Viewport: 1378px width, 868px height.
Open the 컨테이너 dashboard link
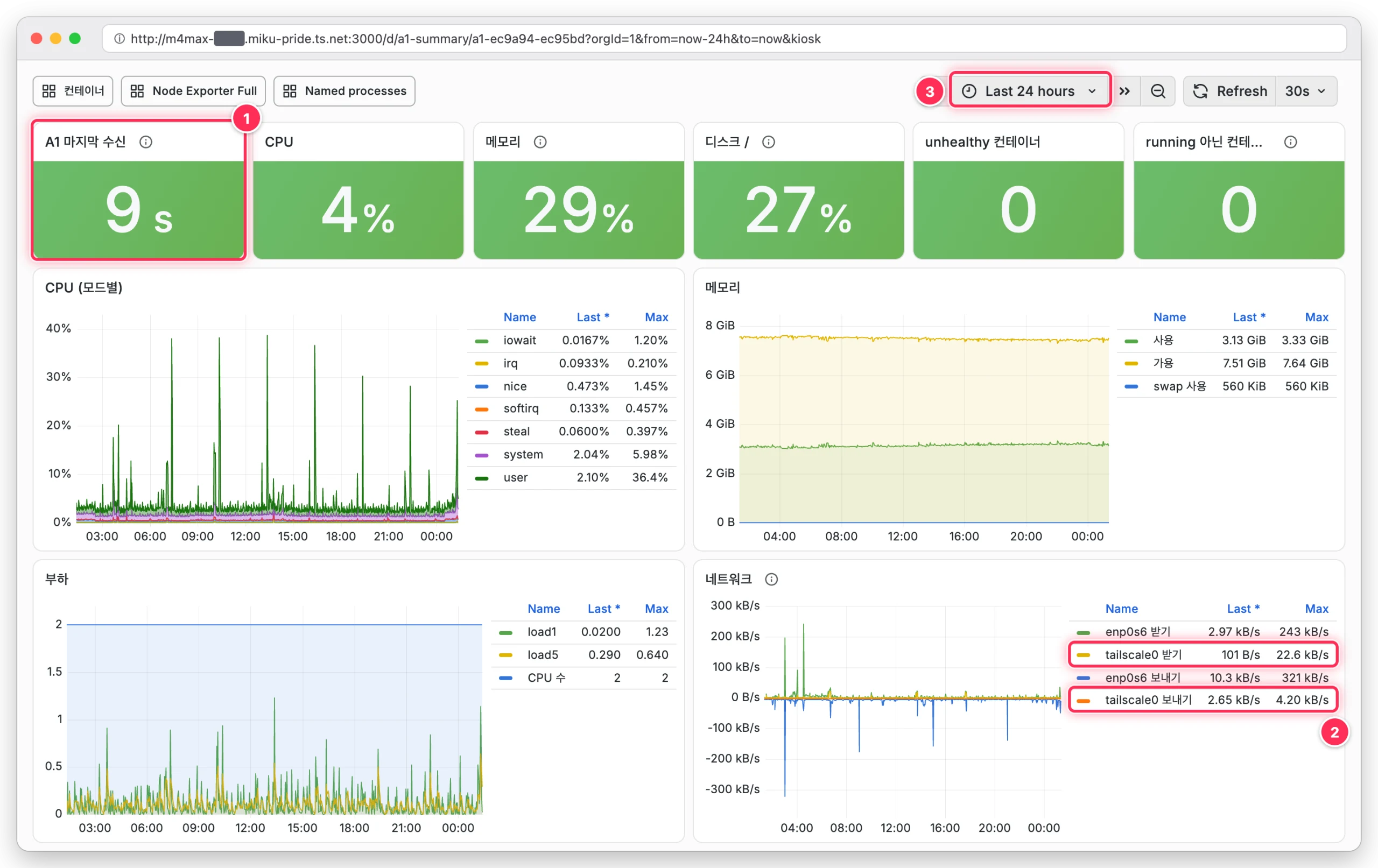click(73, 91)
